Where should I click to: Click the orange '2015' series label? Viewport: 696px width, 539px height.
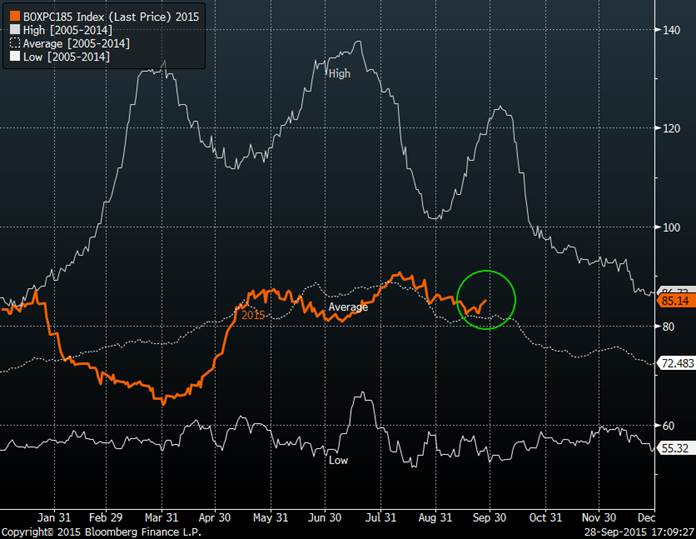pos(253,314)
